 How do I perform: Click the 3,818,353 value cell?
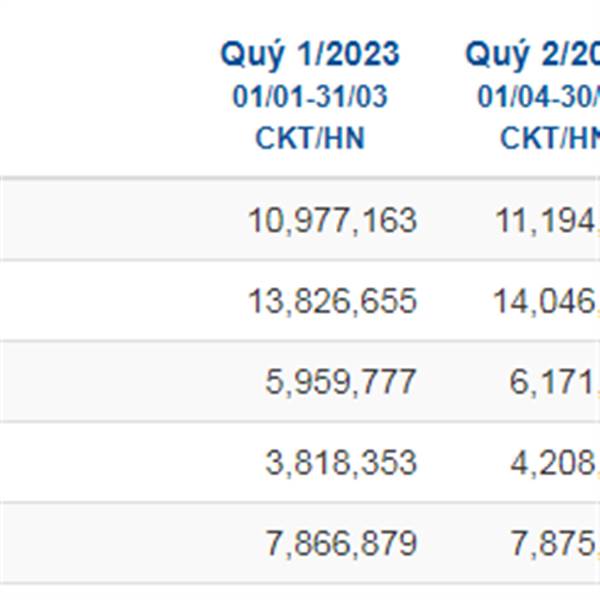click(x=340, y=463)
